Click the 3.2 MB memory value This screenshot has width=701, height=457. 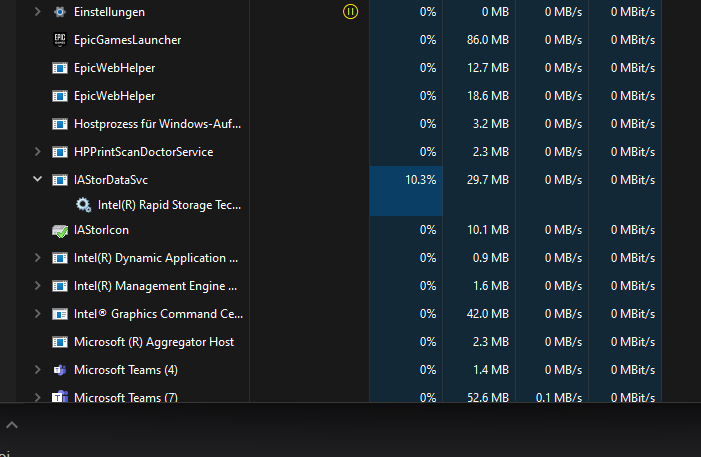[x=491, y=124]
